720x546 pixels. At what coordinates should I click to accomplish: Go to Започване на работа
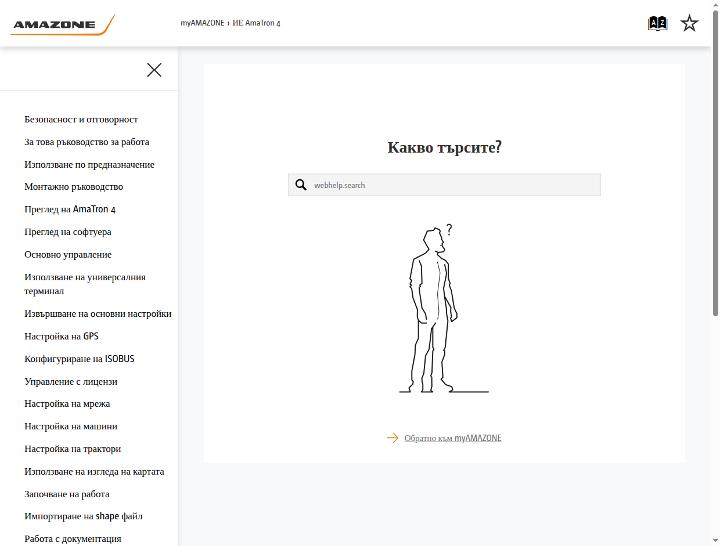(x=67, y=494)
